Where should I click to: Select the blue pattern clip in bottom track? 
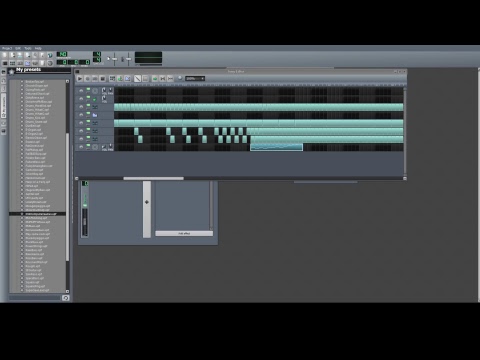(276, 147)
